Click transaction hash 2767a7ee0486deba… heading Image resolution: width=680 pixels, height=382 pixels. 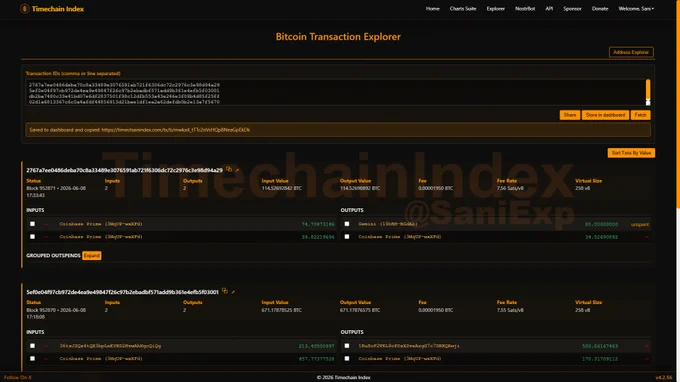[x=124, y=170]
